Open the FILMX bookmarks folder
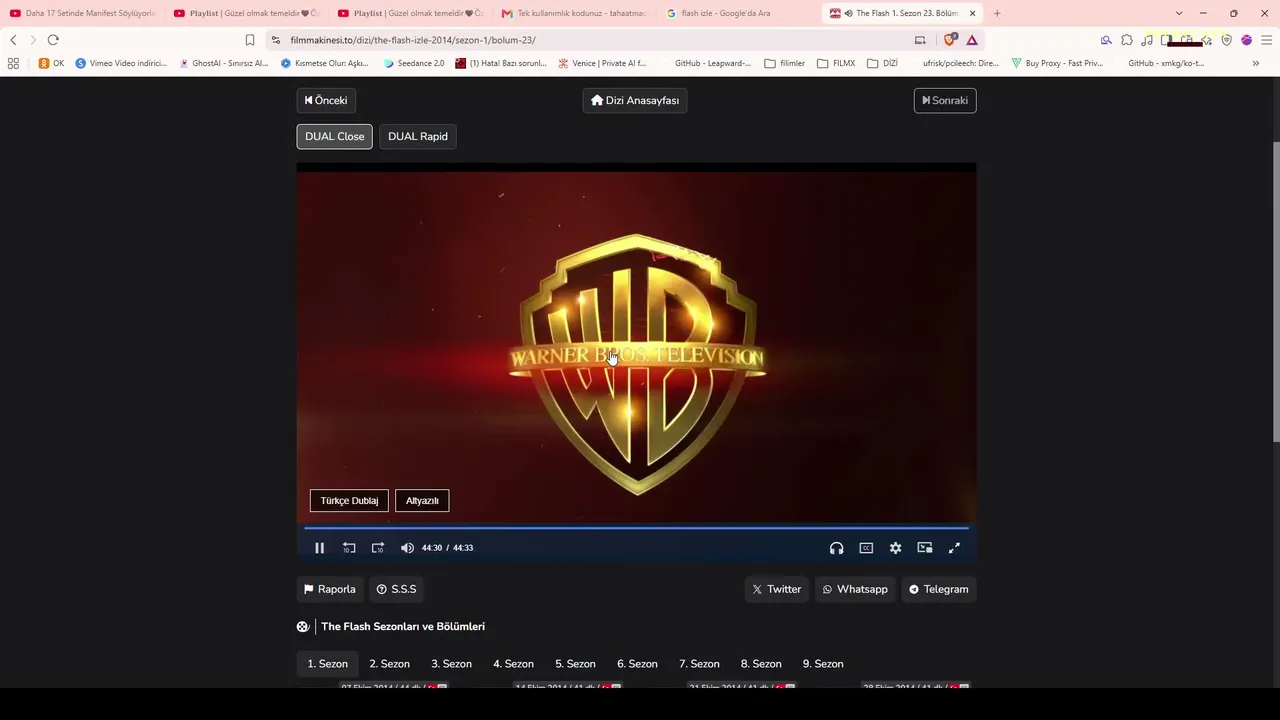 836,63
